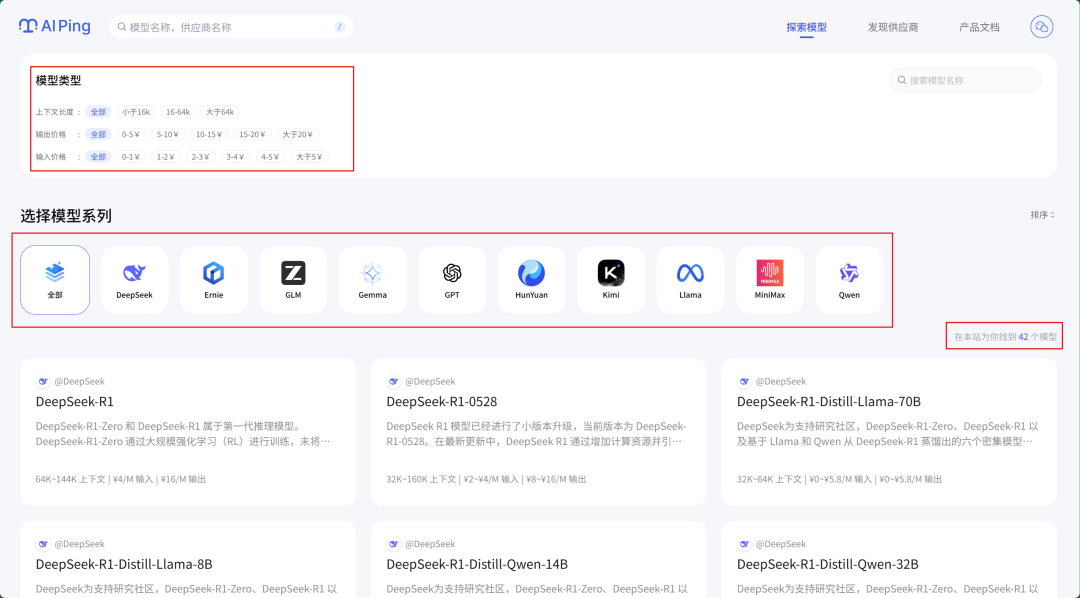Click DeepSeek avatar on DeepSeek-R1 card
Screen dimensions: 1080x598
click(43, 381)
